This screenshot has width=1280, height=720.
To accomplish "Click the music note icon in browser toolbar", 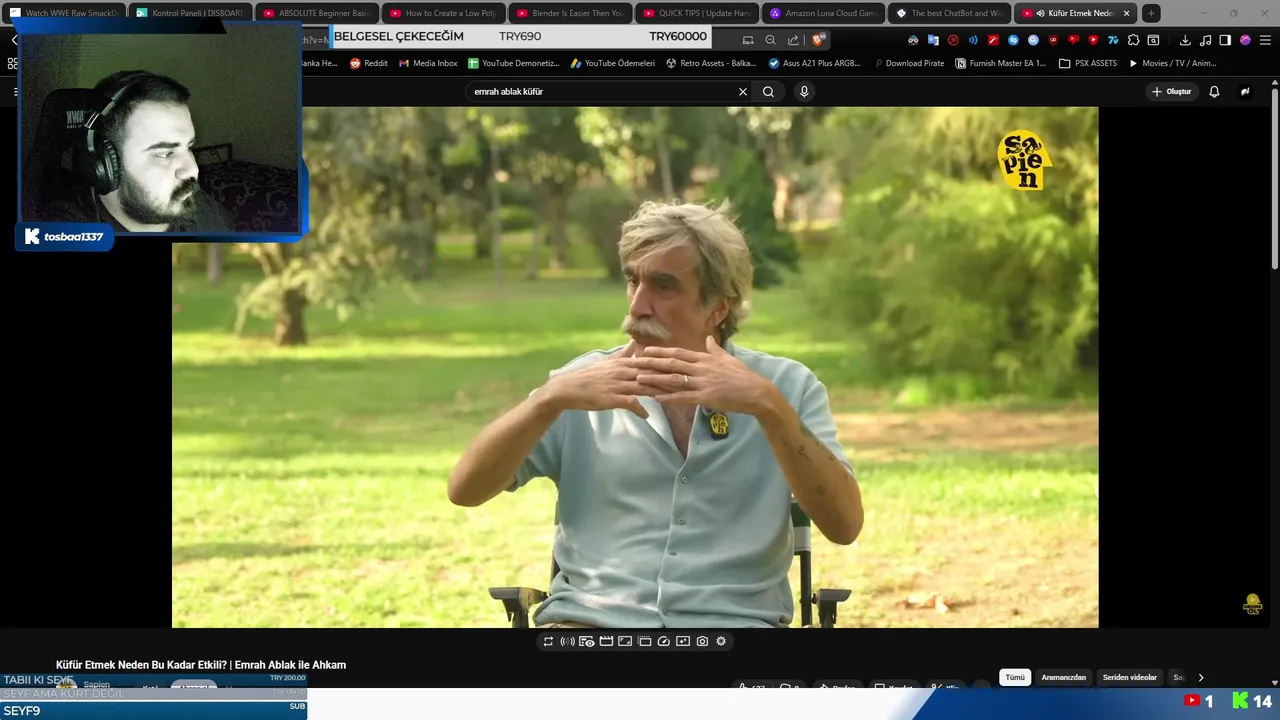I will point(1205,40).
